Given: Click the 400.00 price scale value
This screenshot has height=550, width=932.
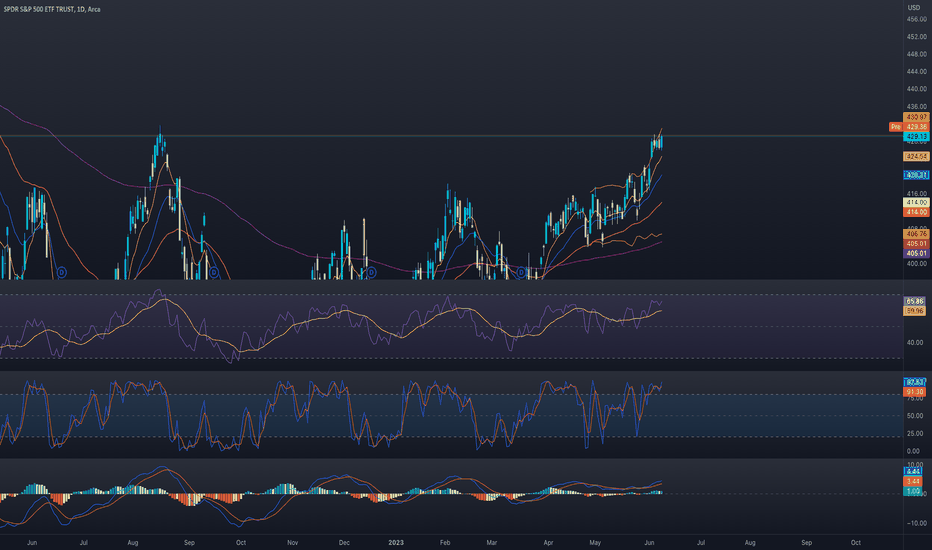Looking at the screenshot, I should [x=917, y=263].
